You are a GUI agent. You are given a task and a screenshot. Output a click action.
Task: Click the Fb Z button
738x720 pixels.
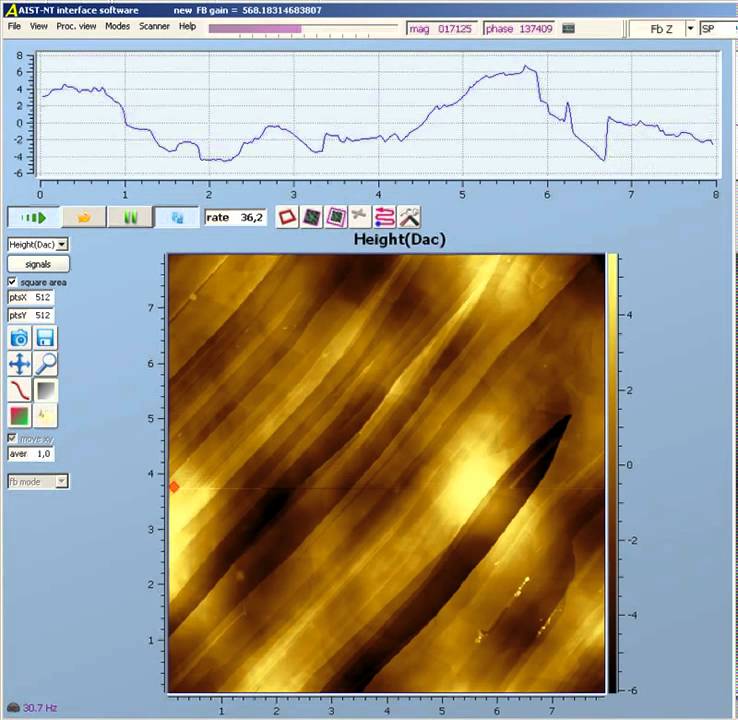tap(661, 29)
